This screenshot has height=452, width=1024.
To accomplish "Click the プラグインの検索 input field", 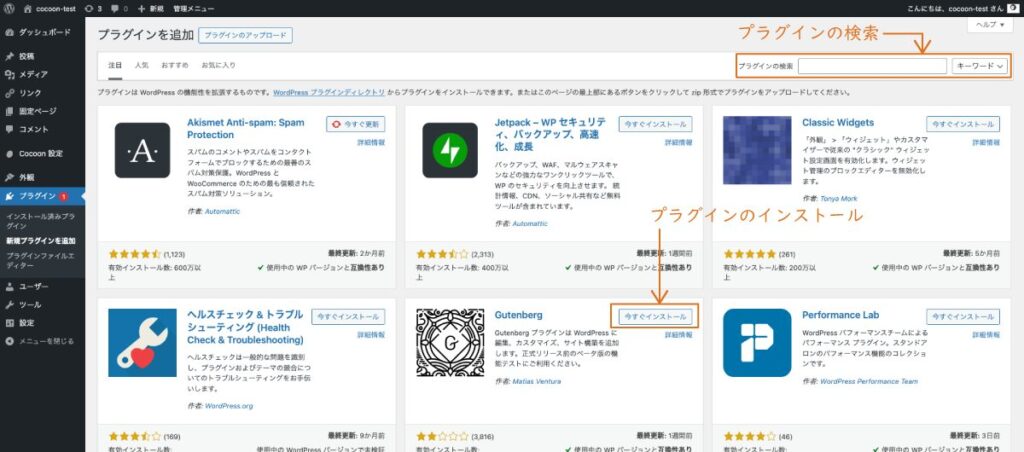I will click(x=872, y=66).
